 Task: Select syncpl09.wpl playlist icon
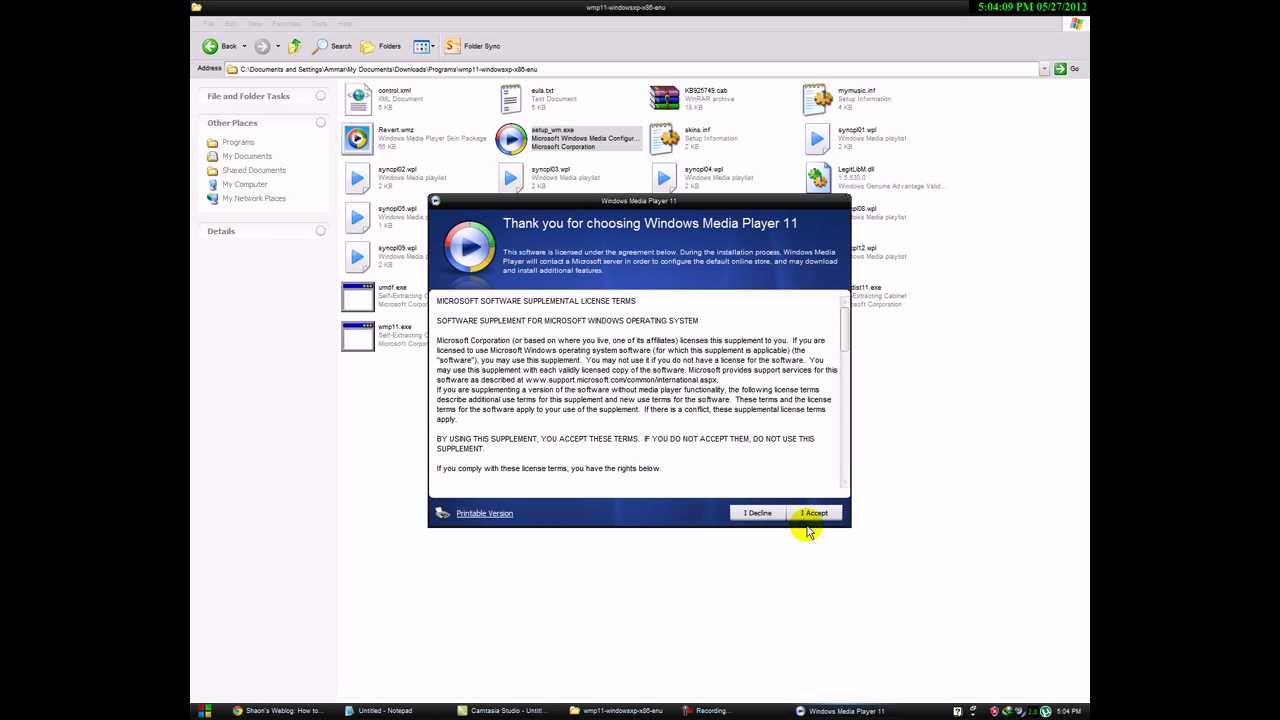tap(358, 256)
